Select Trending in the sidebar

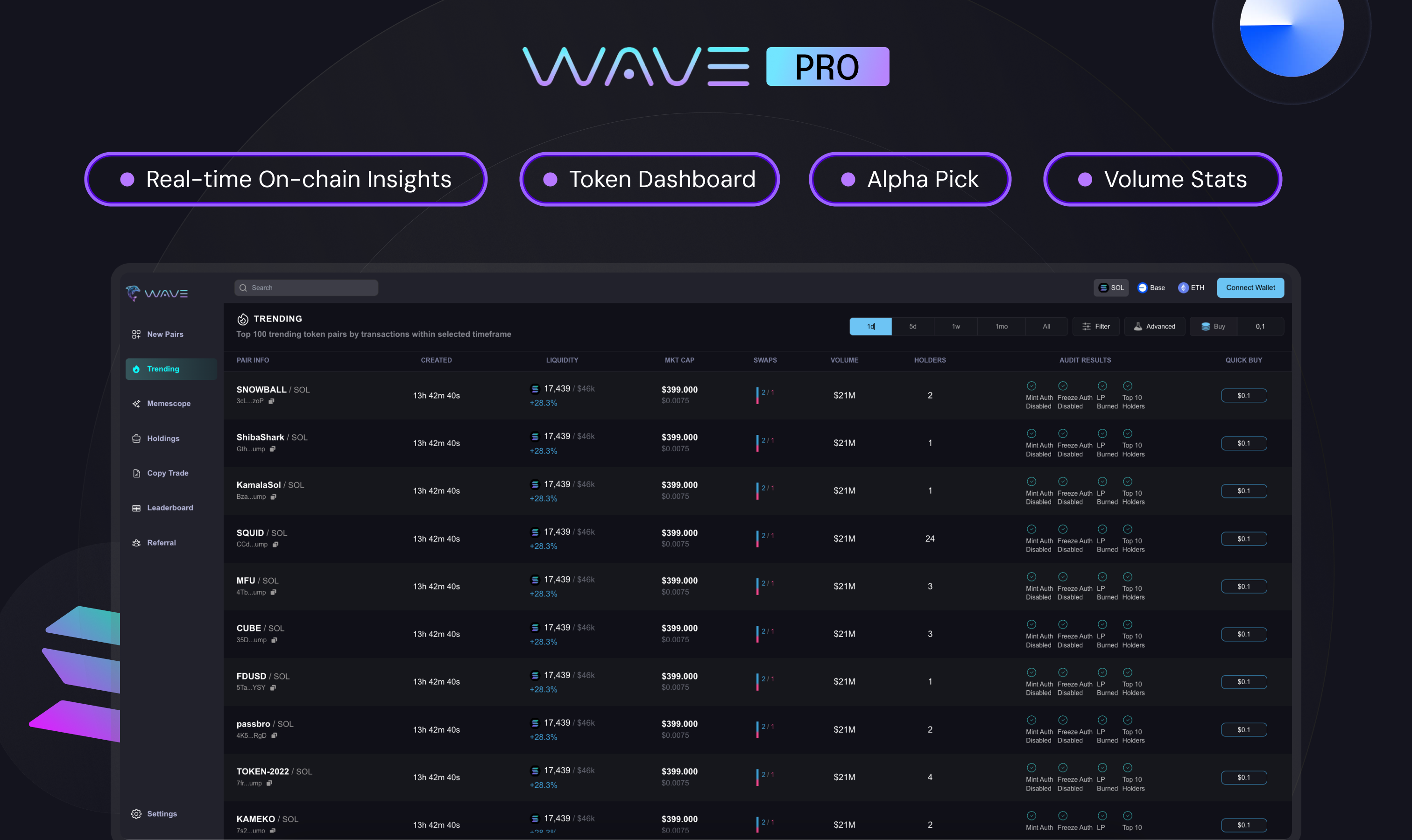(171, 369)
